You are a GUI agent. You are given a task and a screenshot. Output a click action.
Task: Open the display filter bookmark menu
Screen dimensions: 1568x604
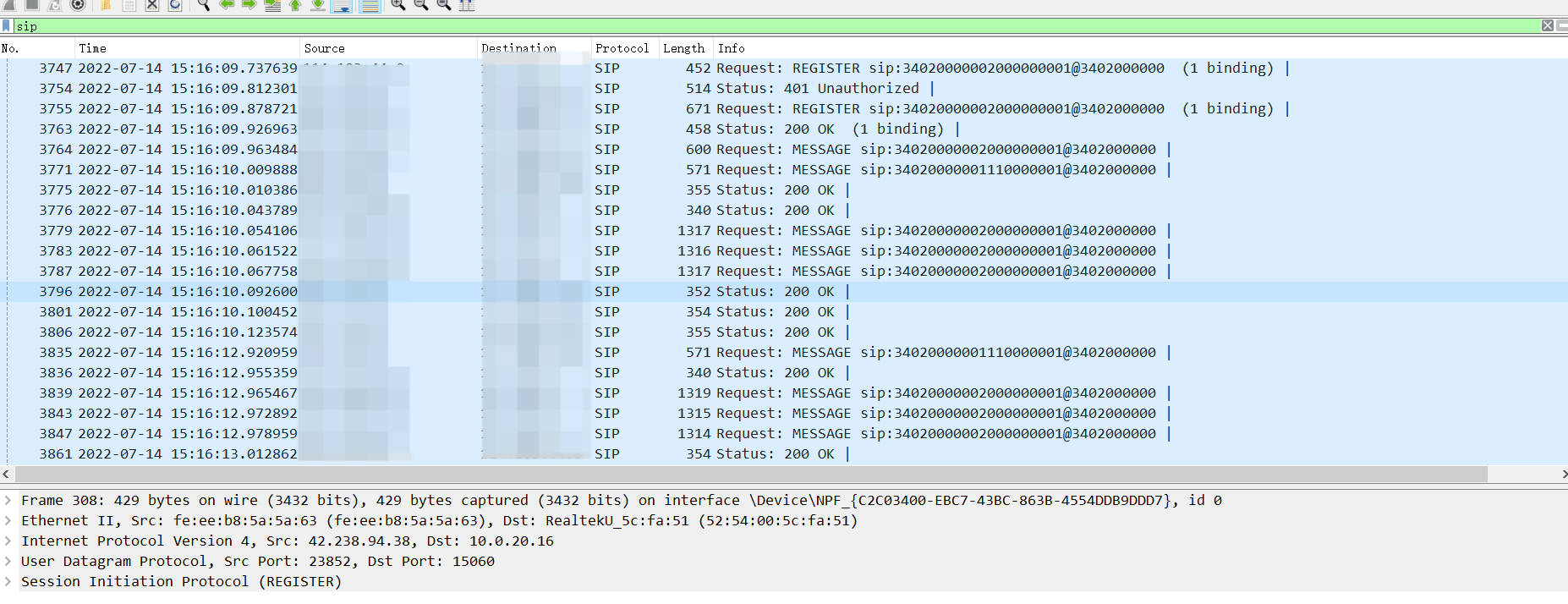[7, 25]
